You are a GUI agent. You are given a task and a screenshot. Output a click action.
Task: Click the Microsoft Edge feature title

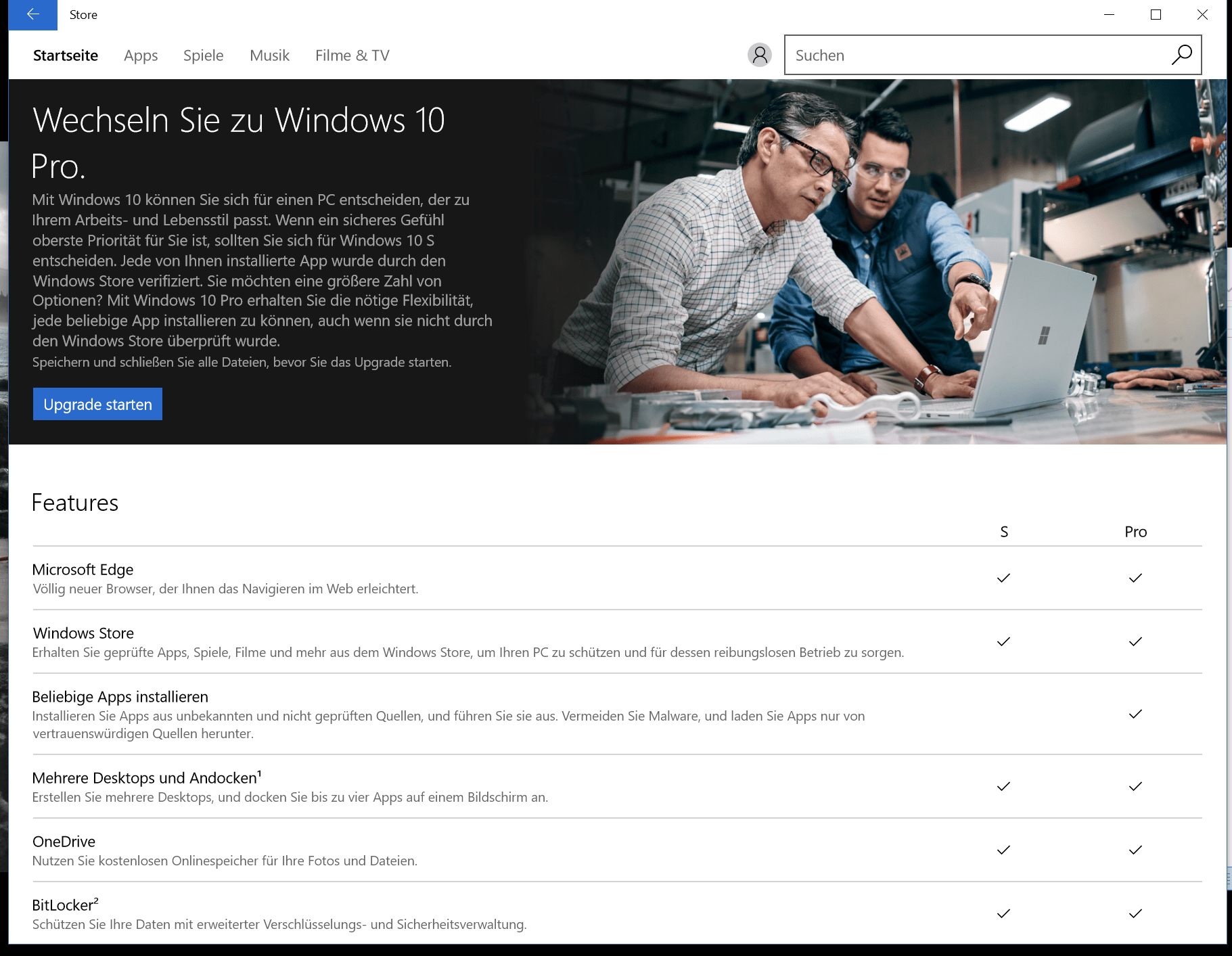83,570
